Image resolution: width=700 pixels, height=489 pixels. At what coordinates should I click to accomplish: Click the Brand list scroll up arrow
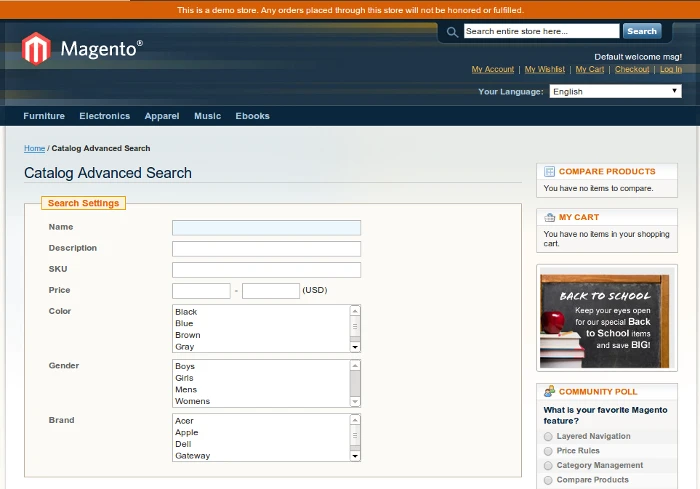coord(355,420)
